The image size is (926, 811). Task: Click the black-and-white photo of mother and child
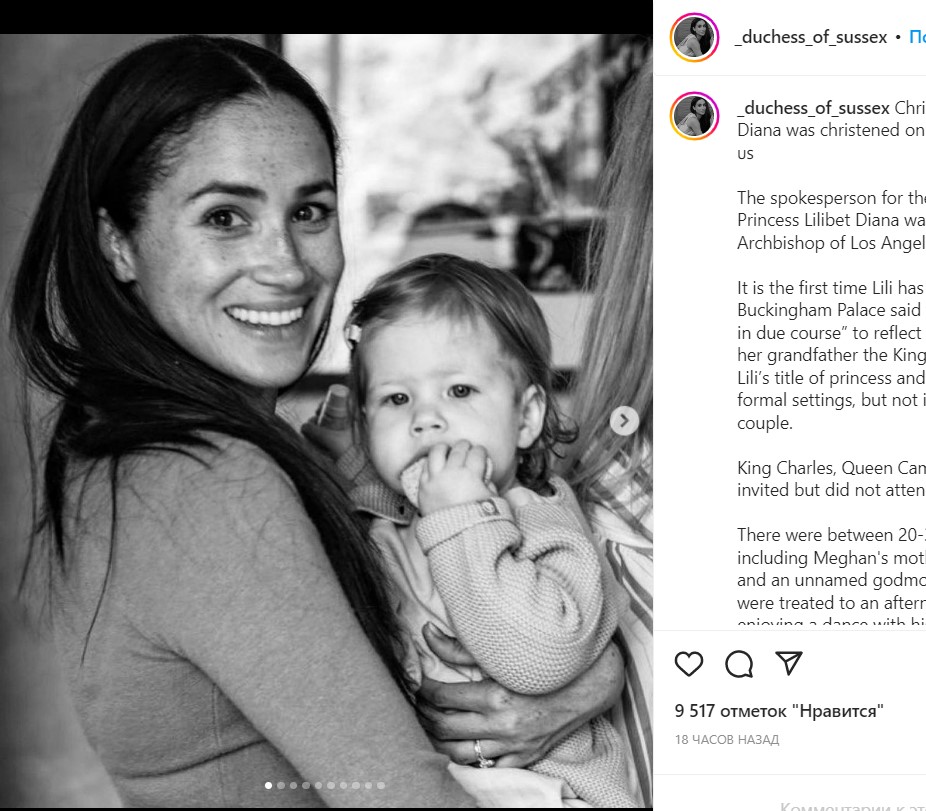[326, 421]
